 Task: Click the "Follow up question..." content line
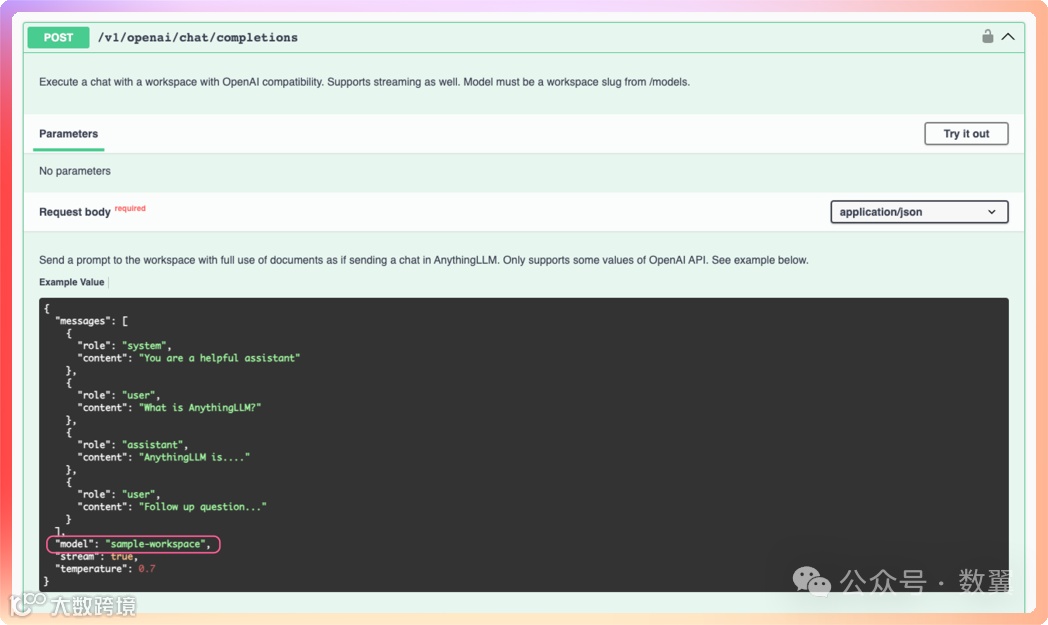point(172,507)
